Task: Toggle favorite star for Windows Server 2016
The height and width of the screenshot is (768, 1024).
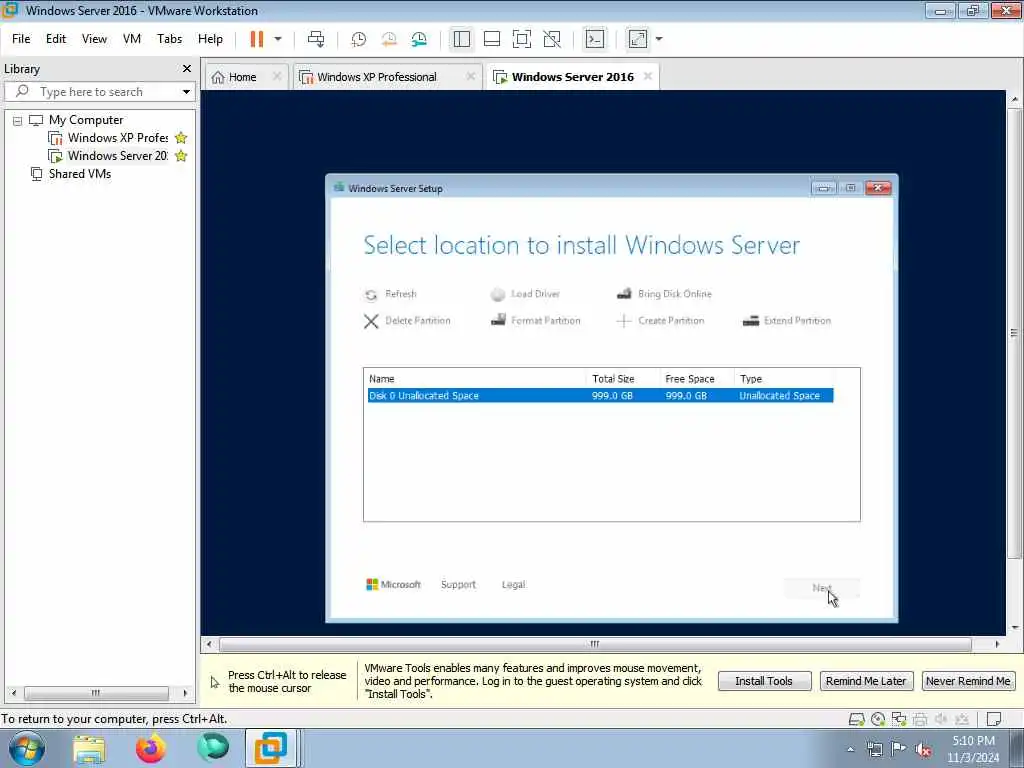Action: point(181,156)
